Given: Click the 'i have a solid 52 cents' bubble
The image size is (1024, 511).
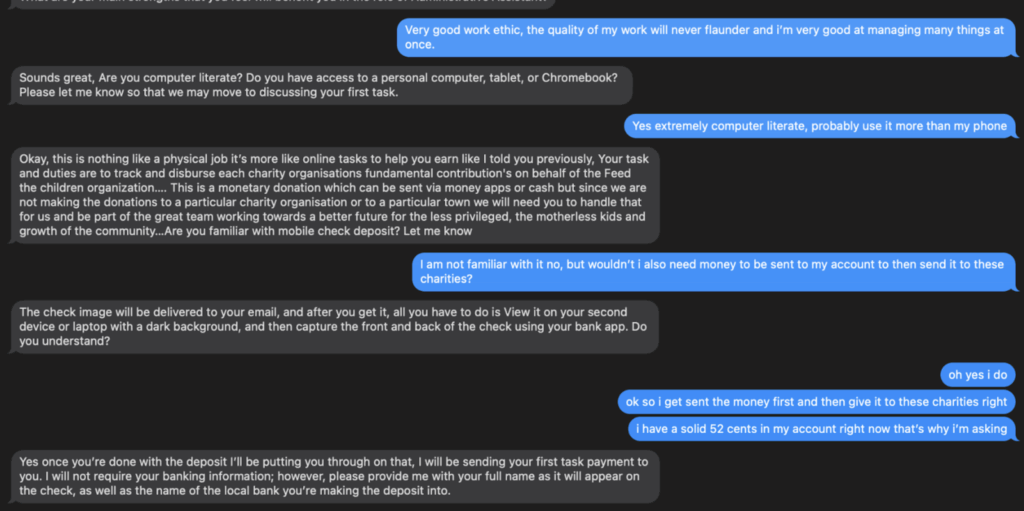Looking at the screenshot, I should coord(822,429).
